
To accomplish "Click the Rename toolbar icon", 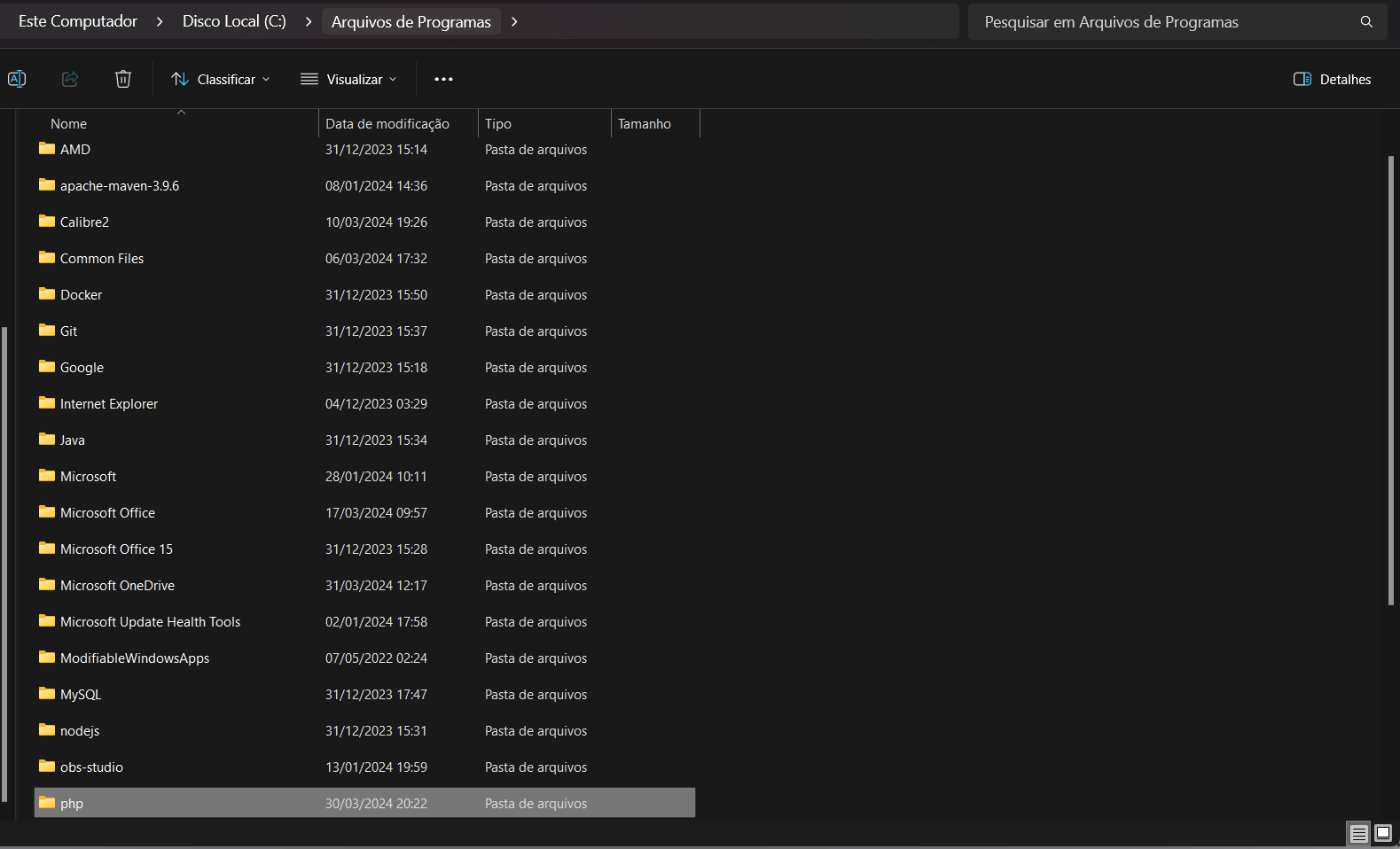I will tap(17, 79).
